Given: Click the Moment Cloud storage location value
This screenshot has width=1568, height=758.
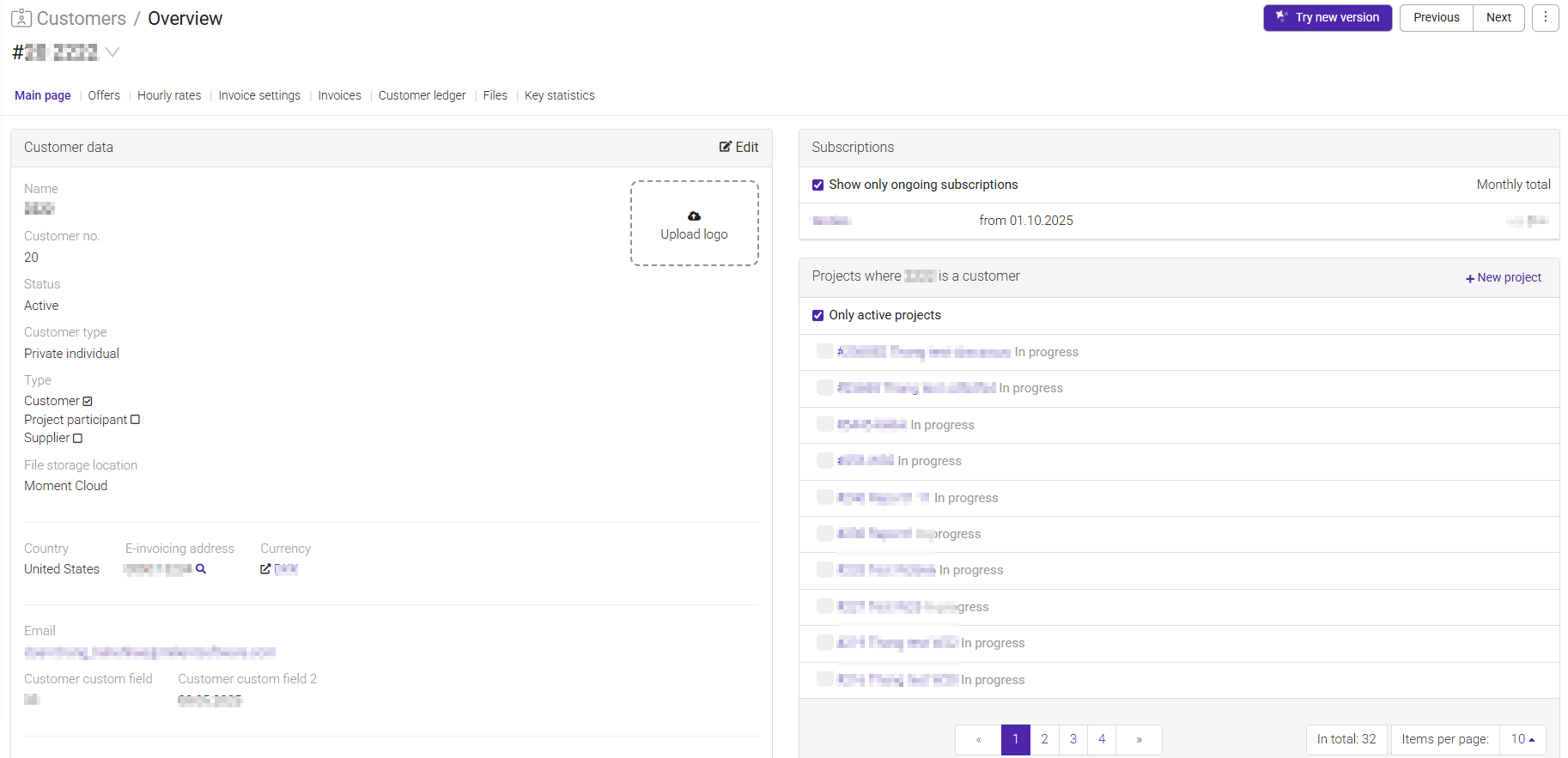Looking at the screenshot, I should click(x=66, y=486).
